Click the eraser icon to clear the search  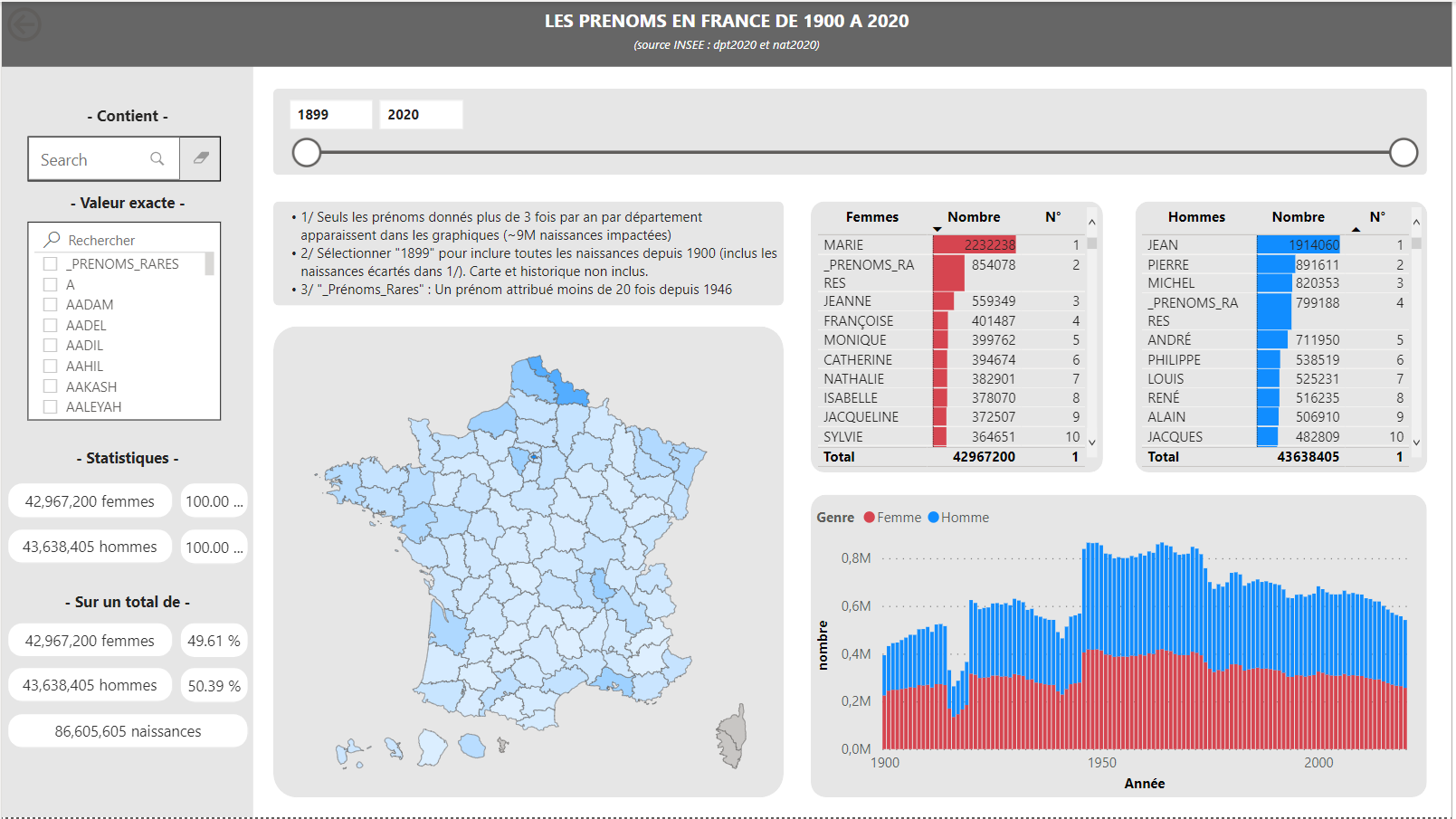click(x=199, y=158)
